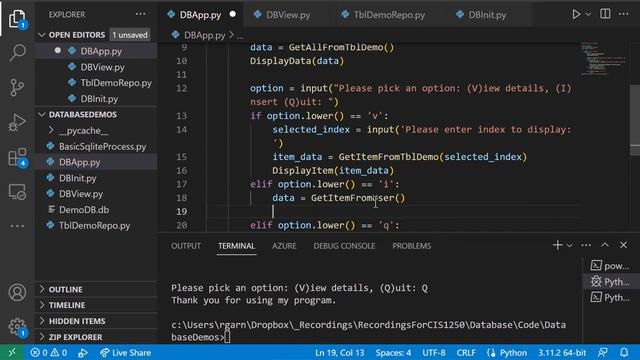Open the Explorer view in activity bar
Image resolution: width=640 pixels, height=360 pixels.
[17, 18]
